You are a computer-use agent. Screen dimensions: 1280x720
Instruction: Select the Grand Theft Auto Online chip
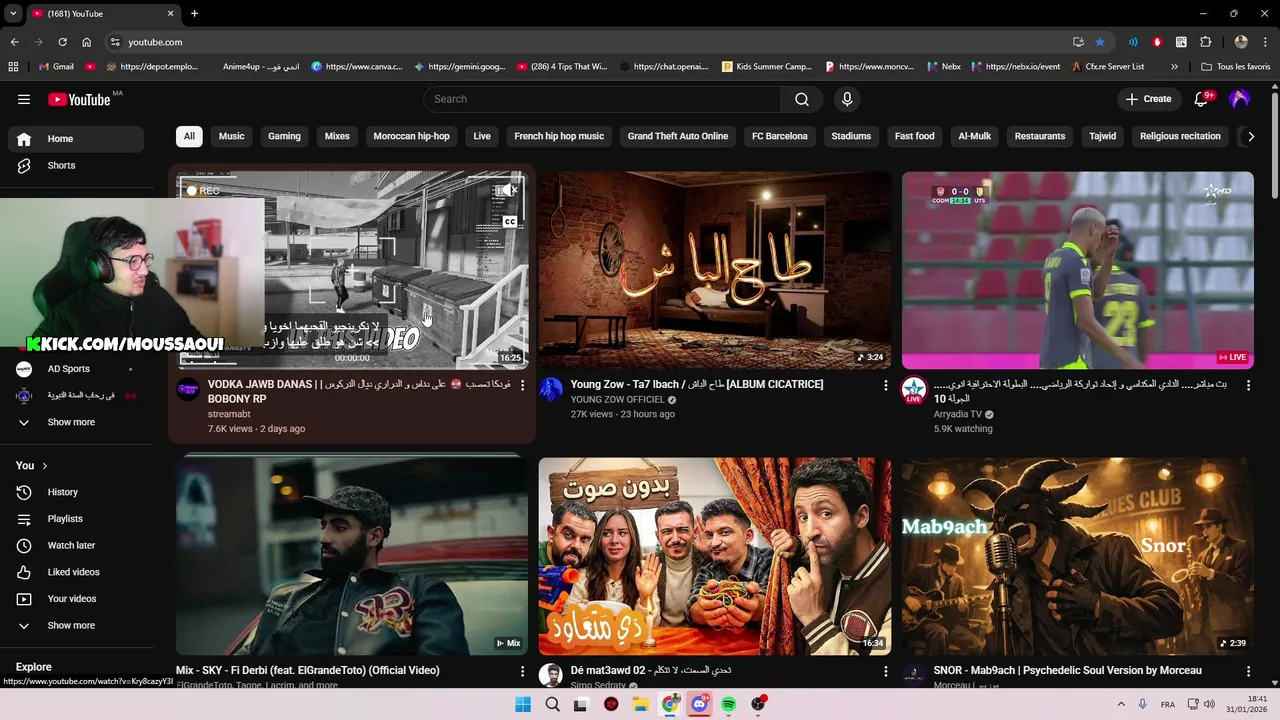[678, 136]
